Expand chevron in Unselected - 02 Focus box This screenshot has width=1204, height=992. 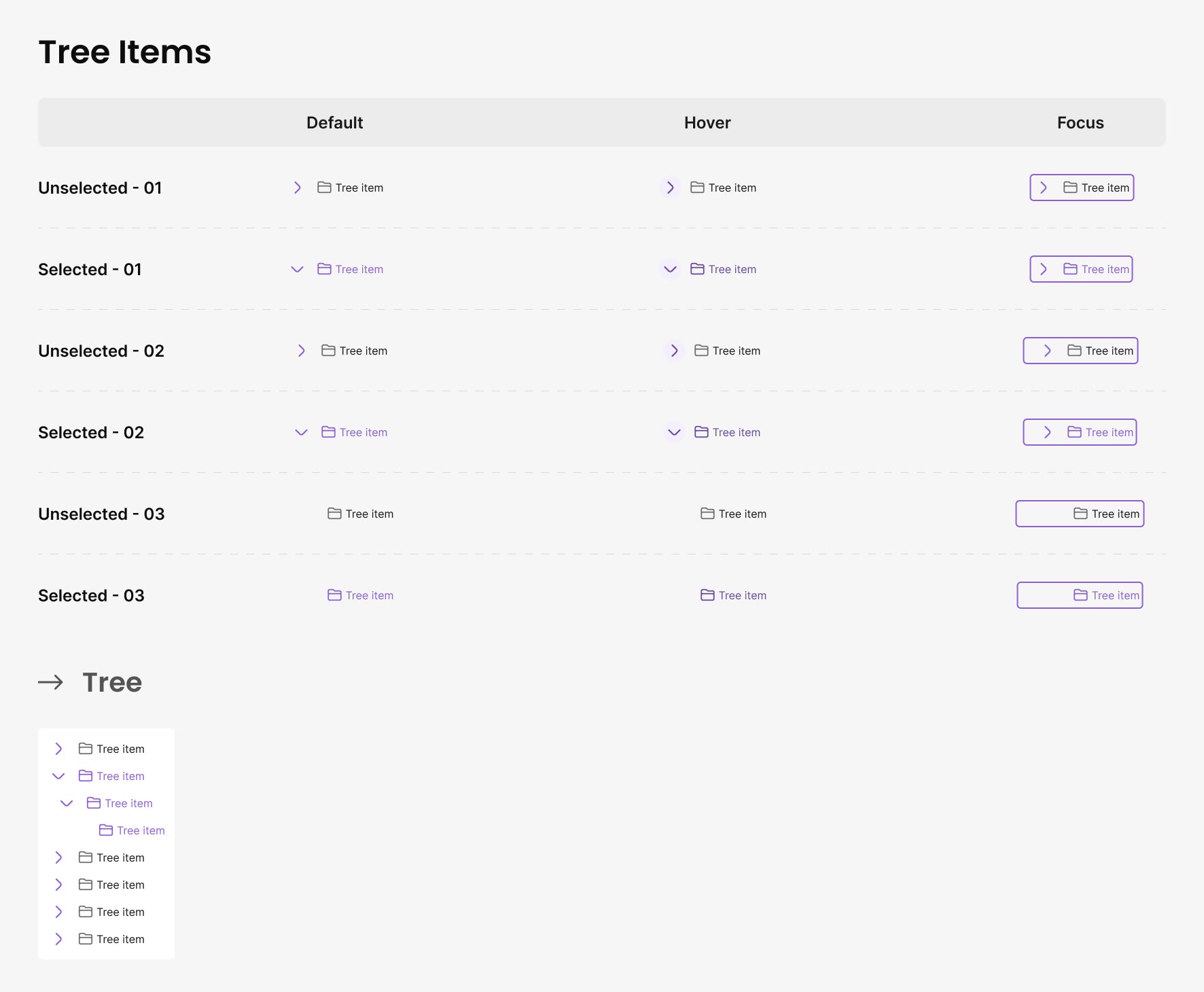click(x=1047, y=351)
